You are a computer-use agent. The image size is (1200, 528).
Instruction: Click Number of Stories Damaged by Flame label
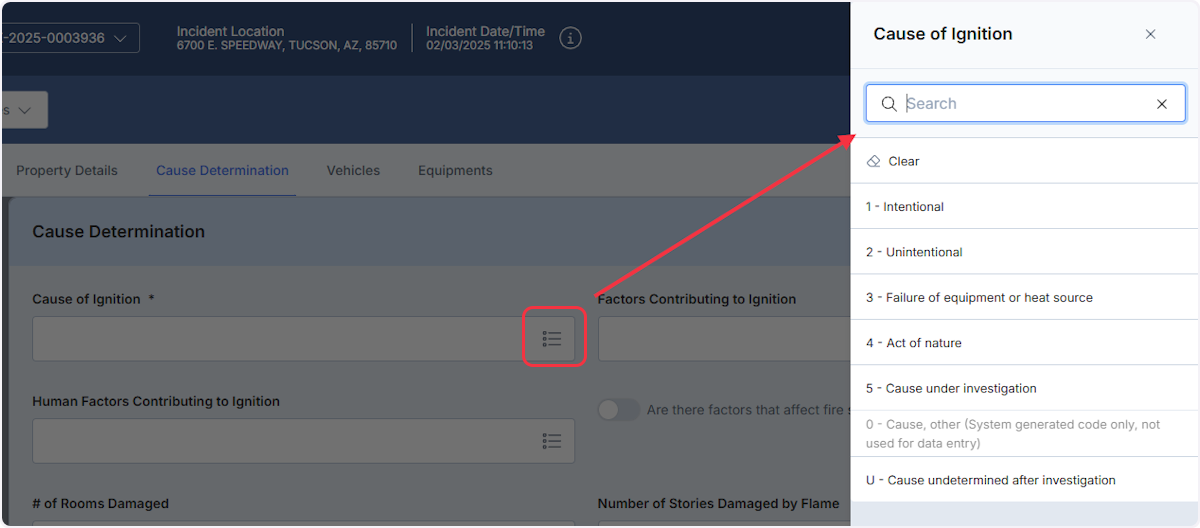(x=718, y=504)
